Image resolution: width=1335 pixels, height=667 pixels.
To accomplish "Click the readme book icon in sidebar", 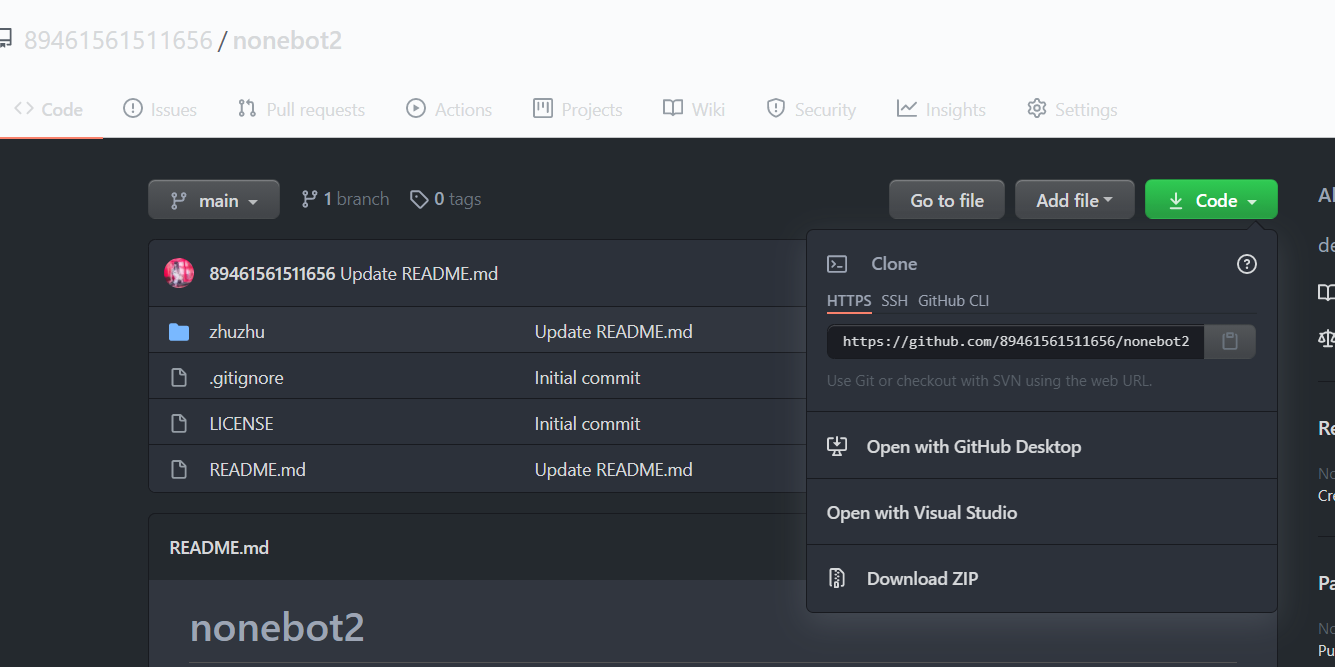I will pyautogui.click(x=1326, y=292).
